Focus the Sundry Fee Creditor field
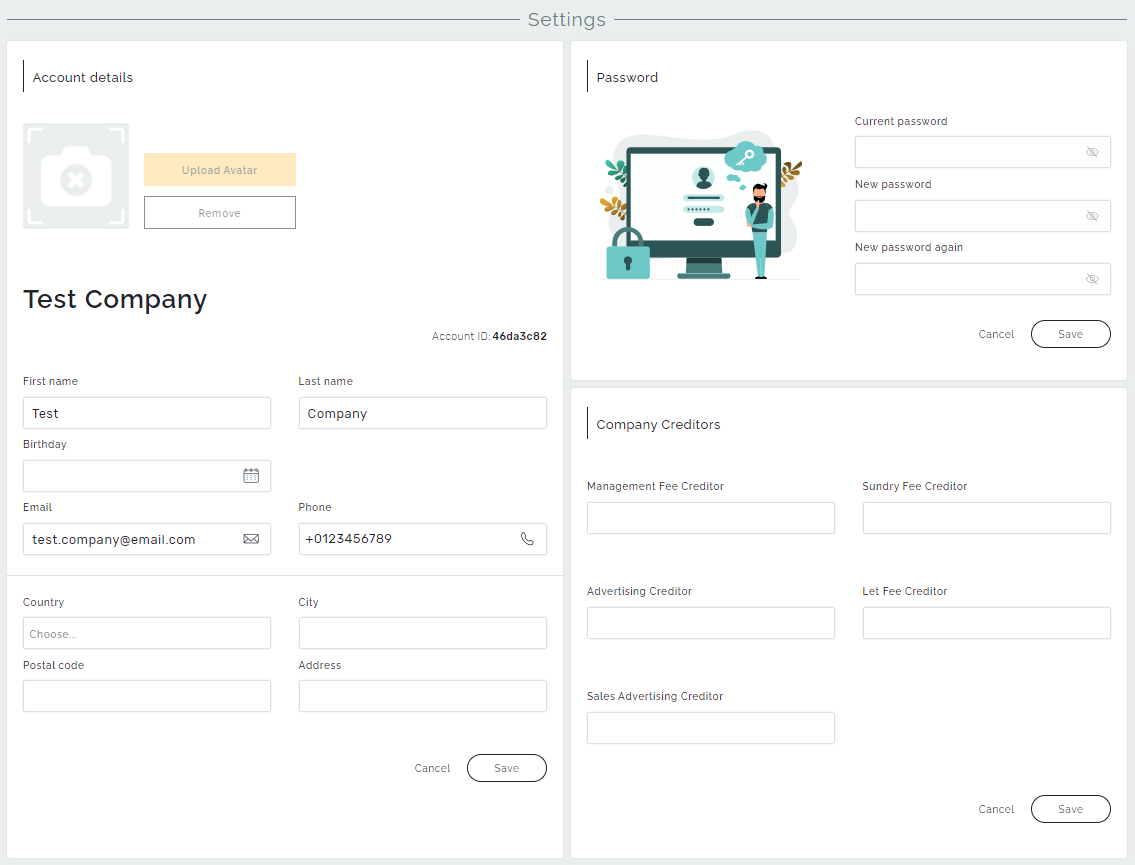The height and width of the screenshot is (865, 1135). tap(987, 518)
